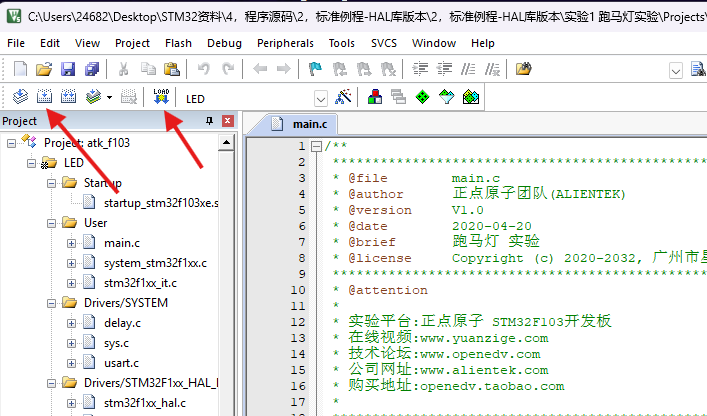Viewport: 707px width, 416px height.
Task: Indent selected lines icon
Action: click(x=420, y=69)
